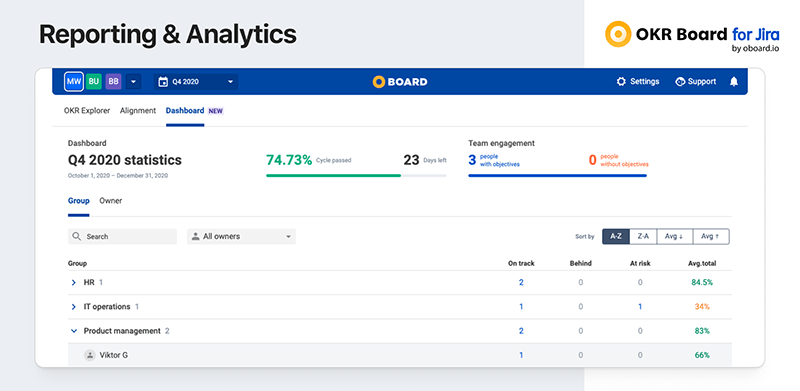
Task: Click the green cycle passed progress bar
Action: tap(334, 176)
